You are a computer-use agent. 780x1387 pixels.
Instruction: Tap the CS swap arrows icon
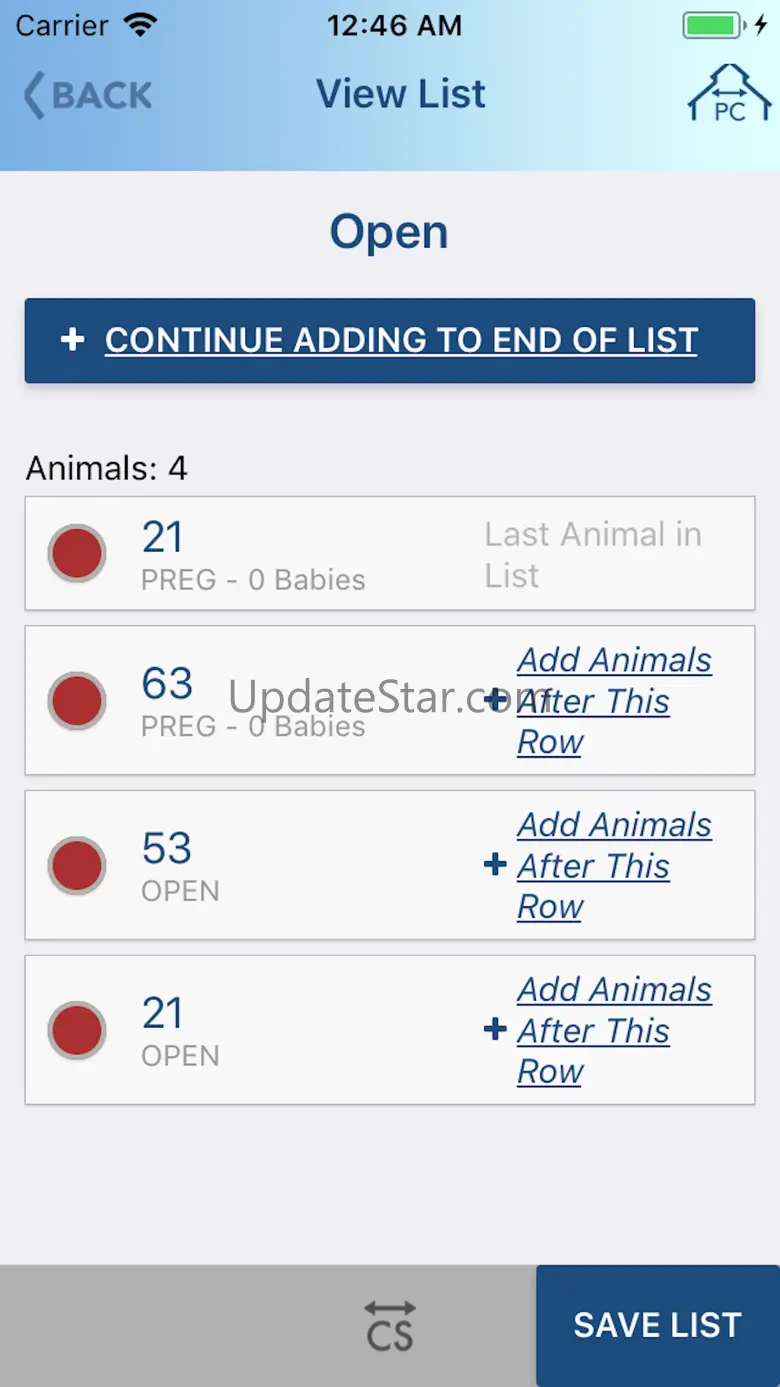pyautogui.click(x=389, y=1325)
